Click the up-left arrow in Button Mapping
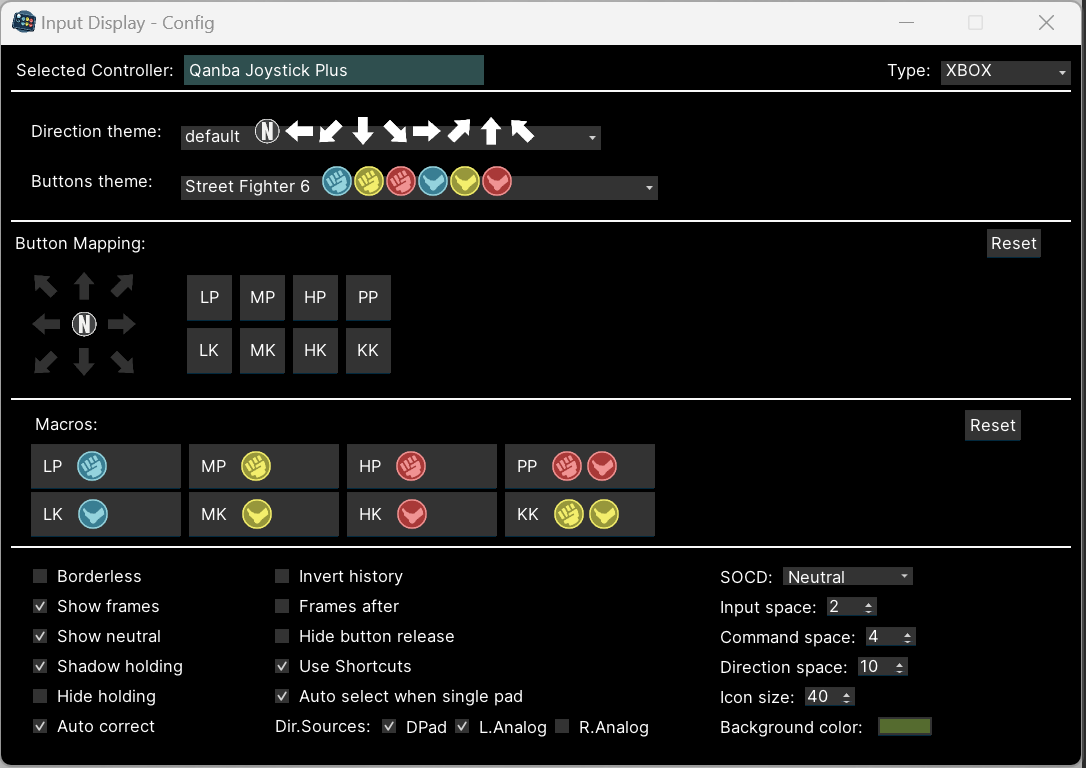 (46, 286)
